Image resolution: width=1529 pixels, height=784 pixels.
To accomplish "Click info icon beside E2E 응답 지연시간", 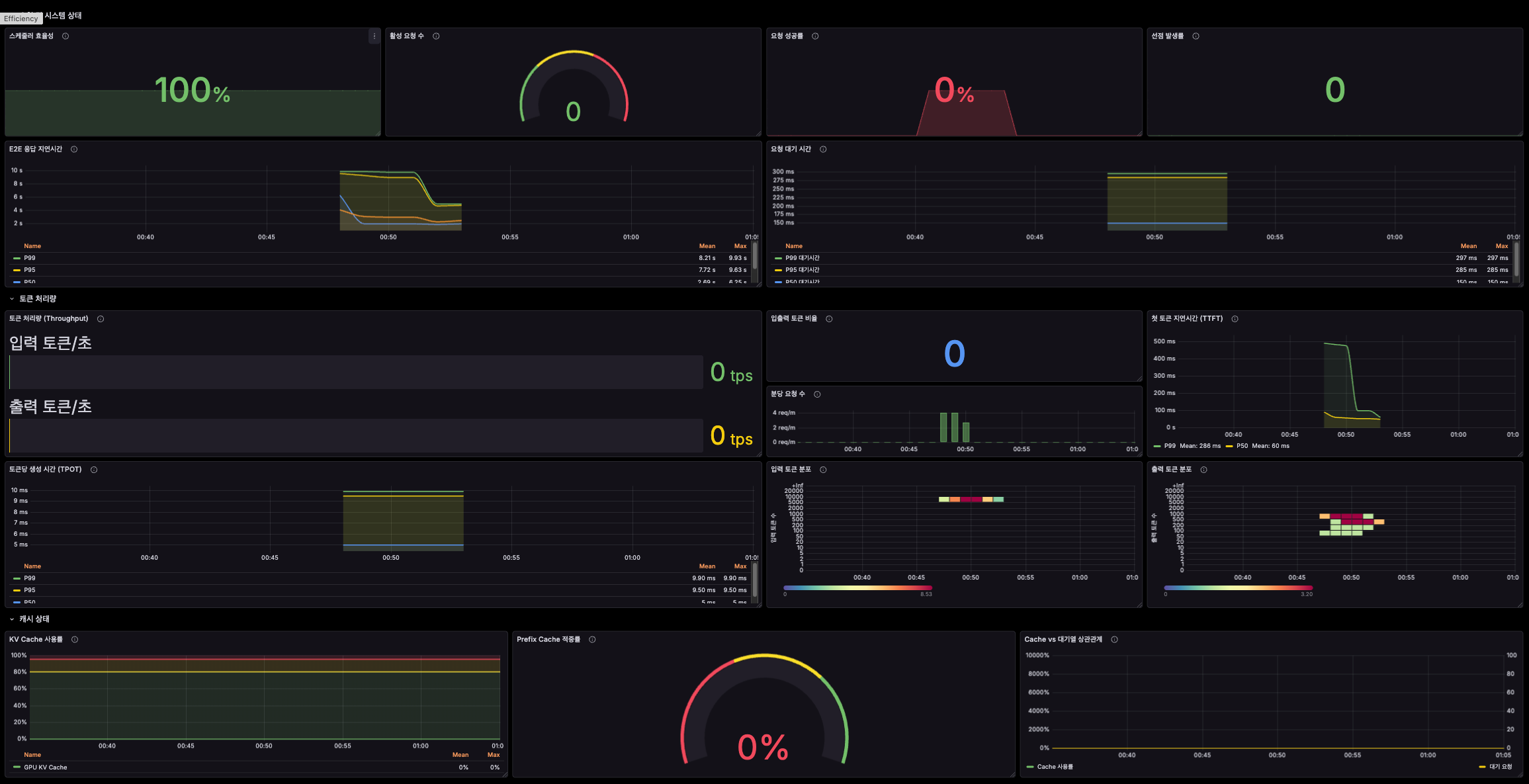I will click(x=74, y=150).
